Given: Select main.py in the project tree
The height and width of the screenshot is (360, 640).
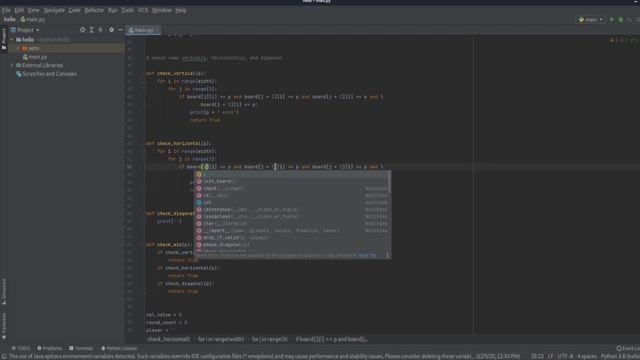Looking at the screenshot, I should [35, 57].
